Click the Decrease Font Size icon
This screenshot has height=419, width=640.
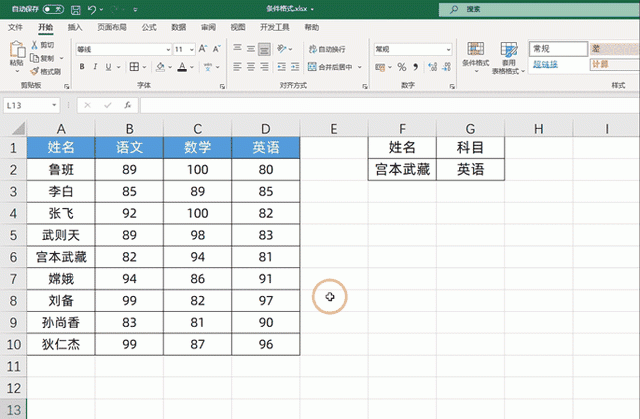pyautogui.click(x=217, y=49)
